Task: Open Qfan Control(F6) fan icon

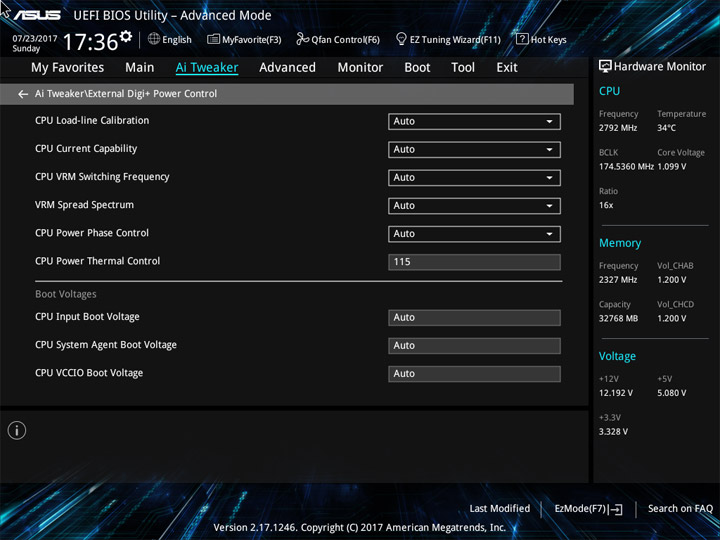Action: [302, 39]
